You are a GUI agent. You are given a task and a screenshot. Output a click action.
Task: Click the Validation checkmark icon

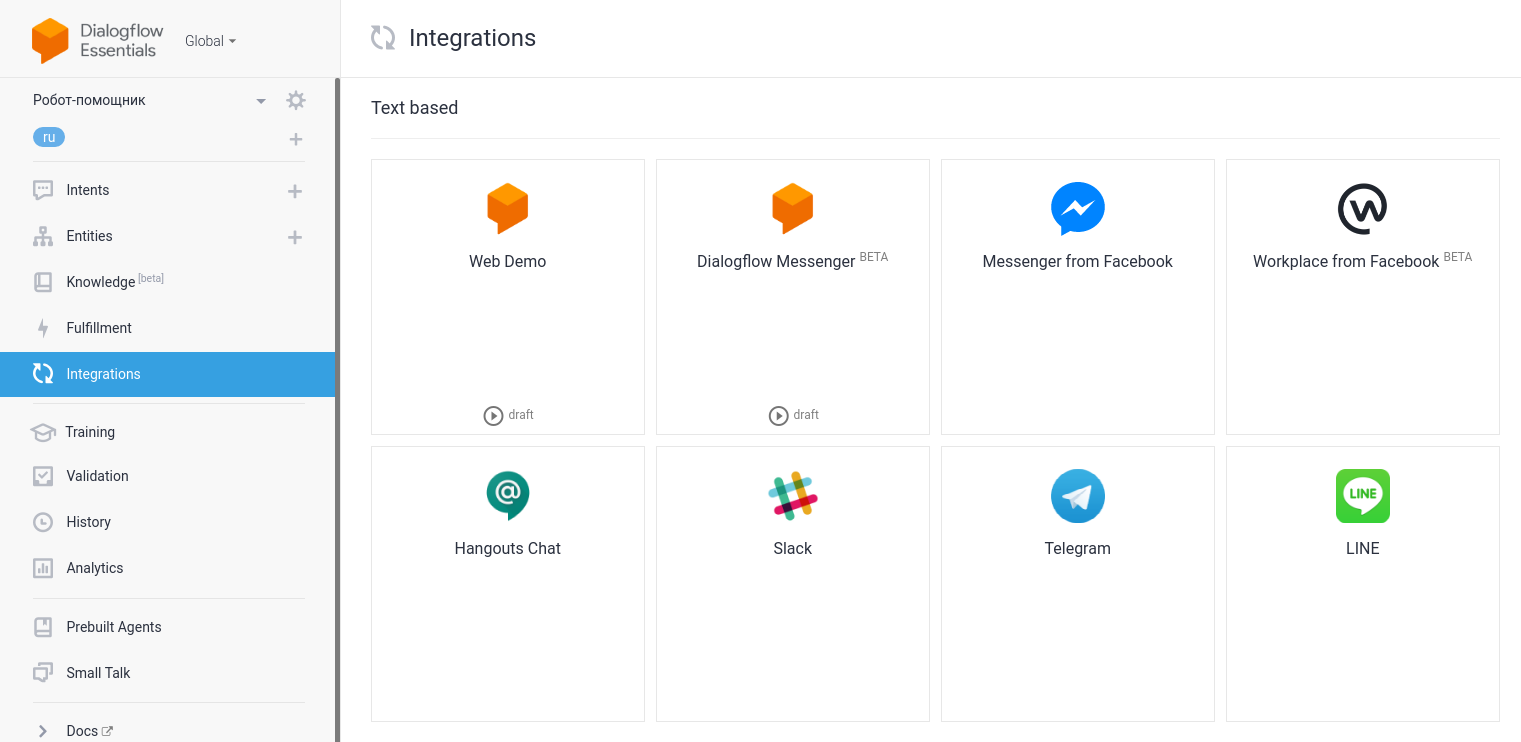pyautogui.click(x=43, y=476)
